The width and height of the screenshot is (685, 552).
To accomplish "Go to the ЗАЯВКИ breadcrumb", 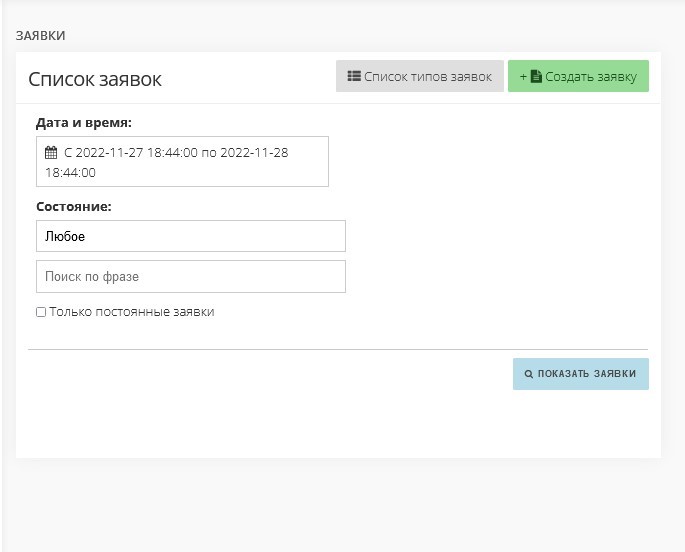I will coord(41,36).
